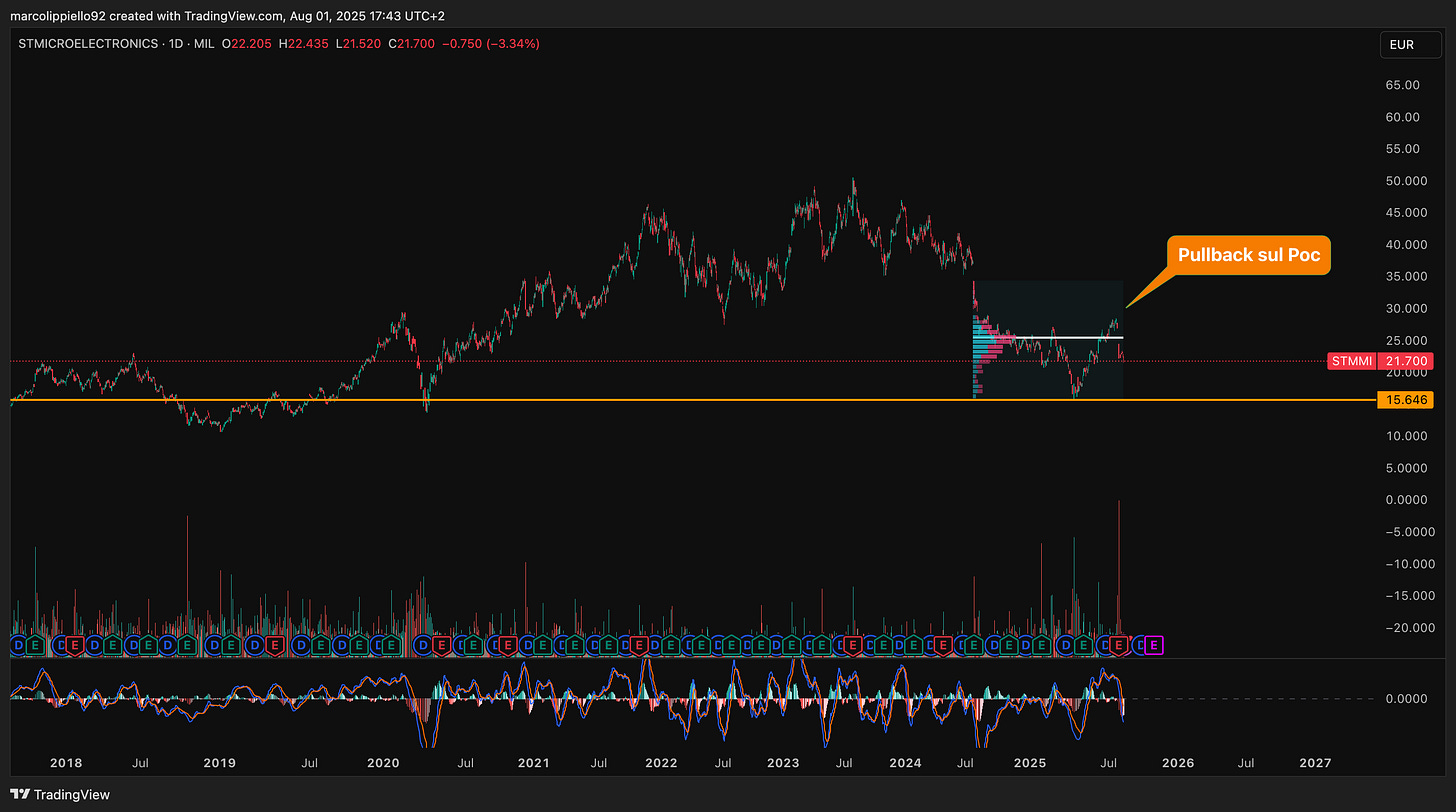Click the 65.00 price axis label
Screen dimensions: 1456x812
[1401, 85]
